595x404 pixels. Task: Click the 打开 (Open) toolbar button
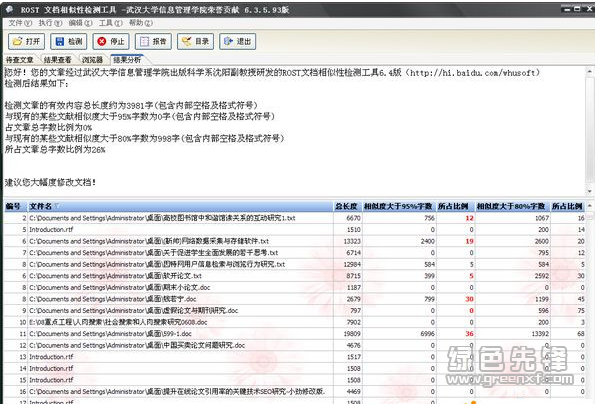[27, 41]
